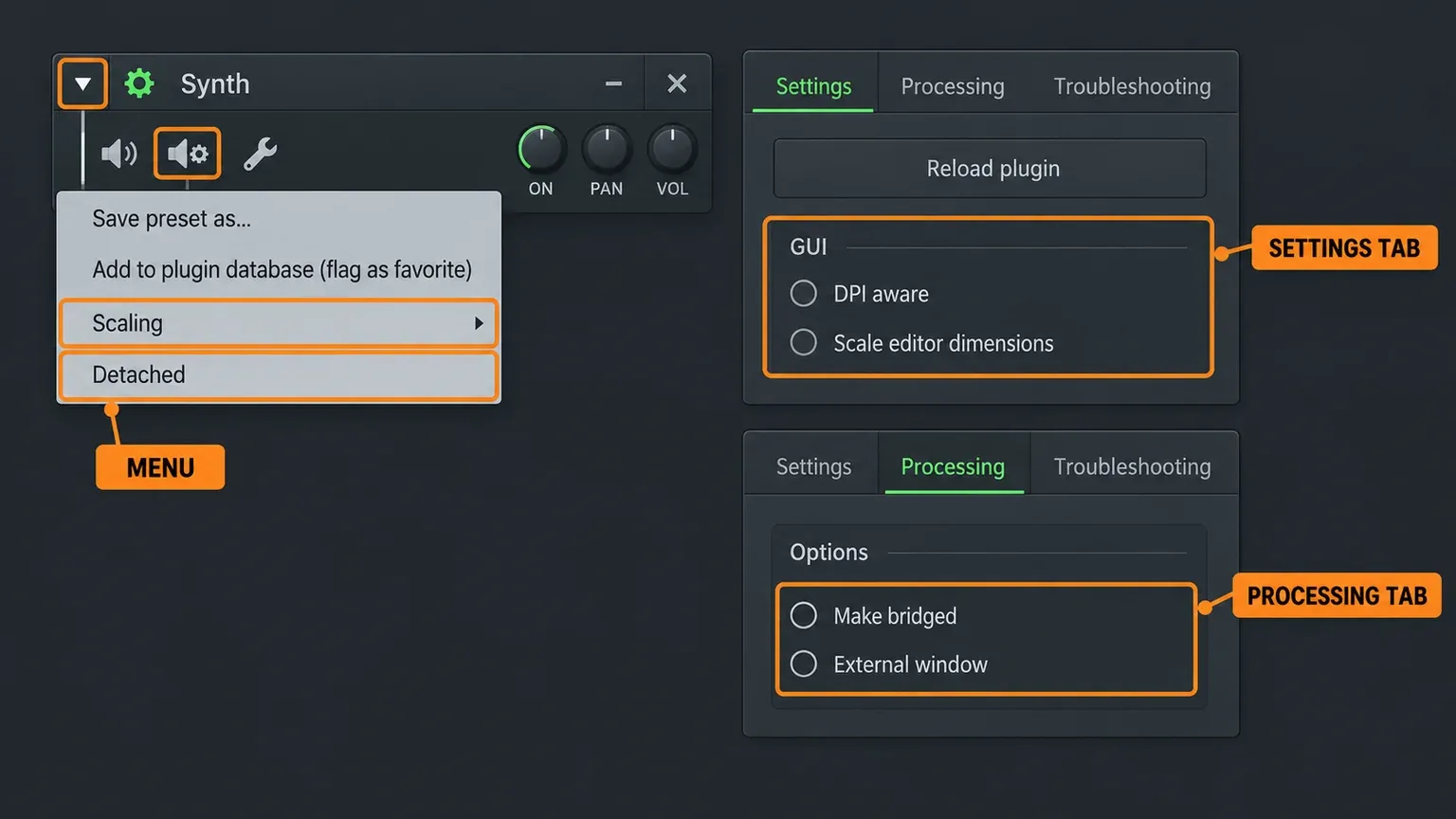Image resolution: width=1456 pixels, height=819 pixels.
Task: Select the Detached menu option
Action: 279,375
